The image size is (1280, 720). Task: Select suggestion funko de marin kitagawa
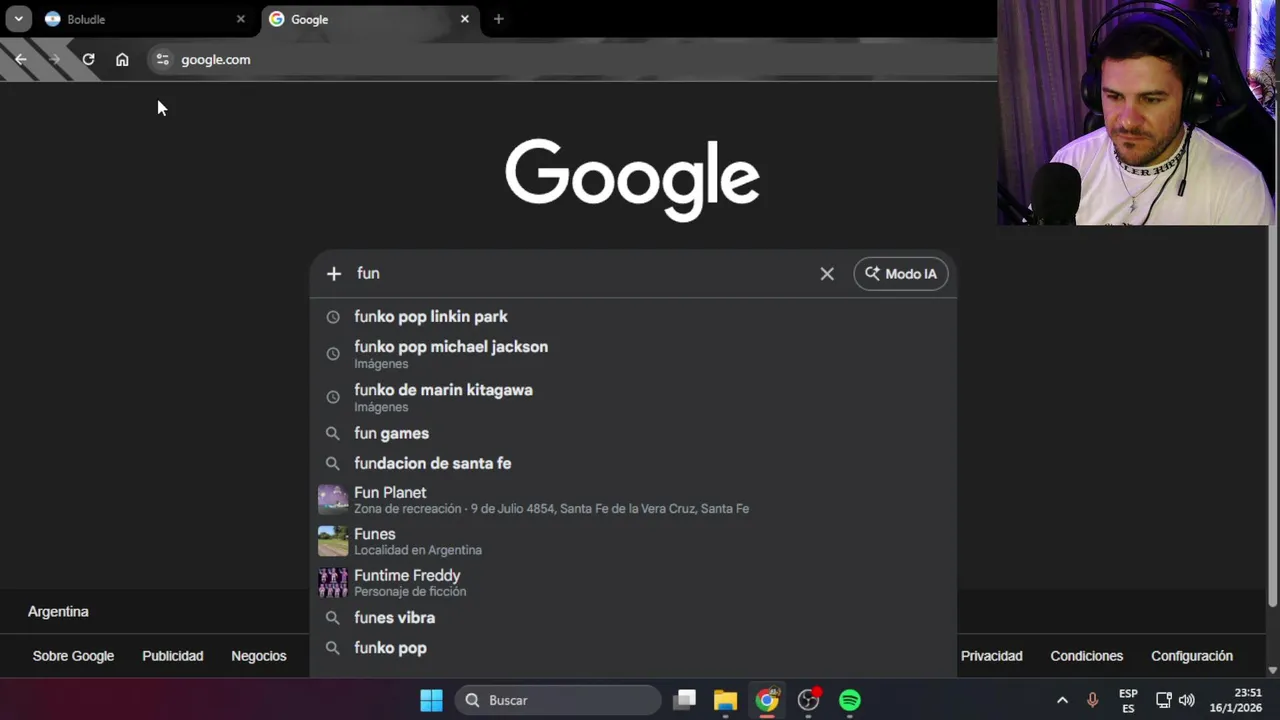point(633,397)
